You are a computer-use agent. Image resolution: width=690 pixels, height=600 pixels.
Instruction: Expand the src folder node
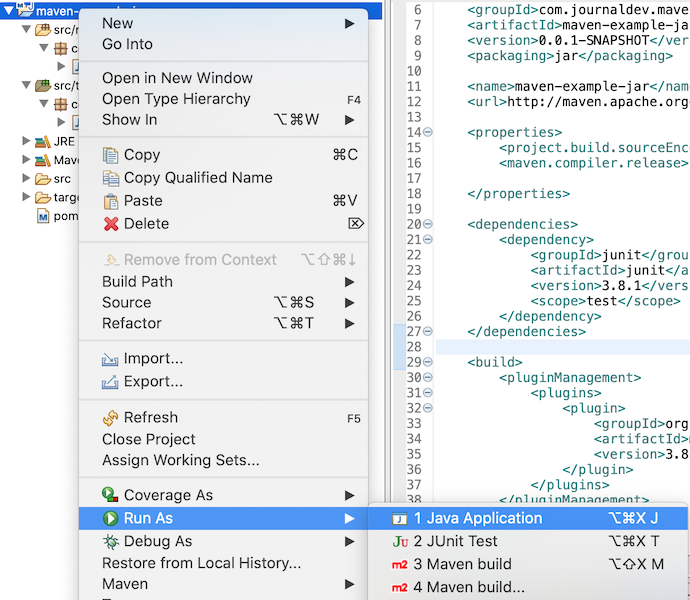point(26,178)
